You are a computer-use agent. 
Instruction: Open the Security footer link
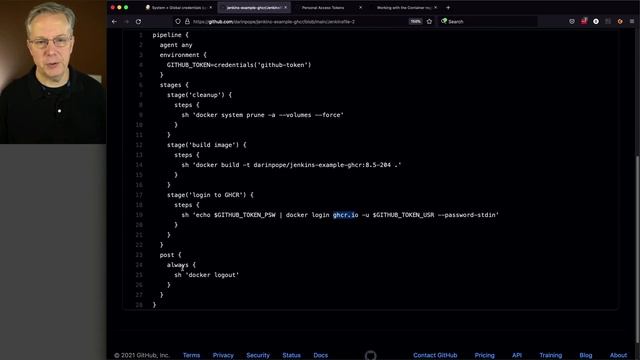point(258,356)
